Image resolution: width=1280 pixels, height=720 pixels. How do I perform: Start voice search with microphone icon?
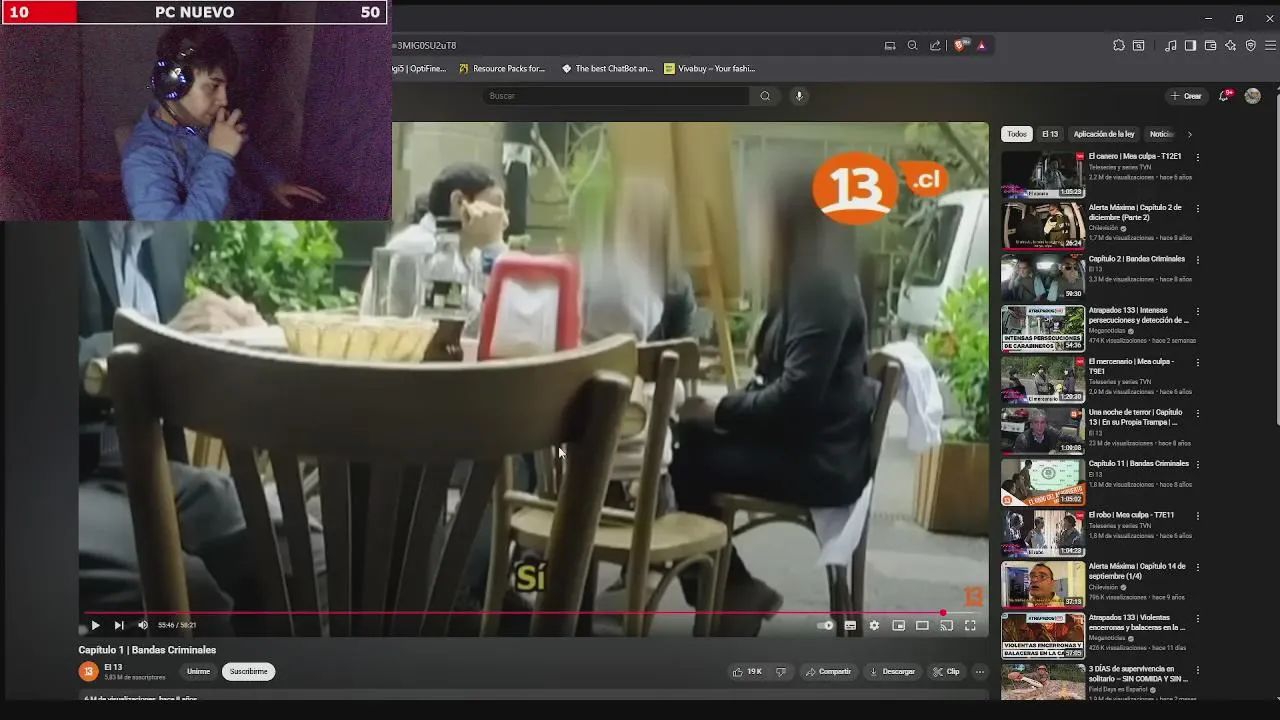[x=798, y=96]
